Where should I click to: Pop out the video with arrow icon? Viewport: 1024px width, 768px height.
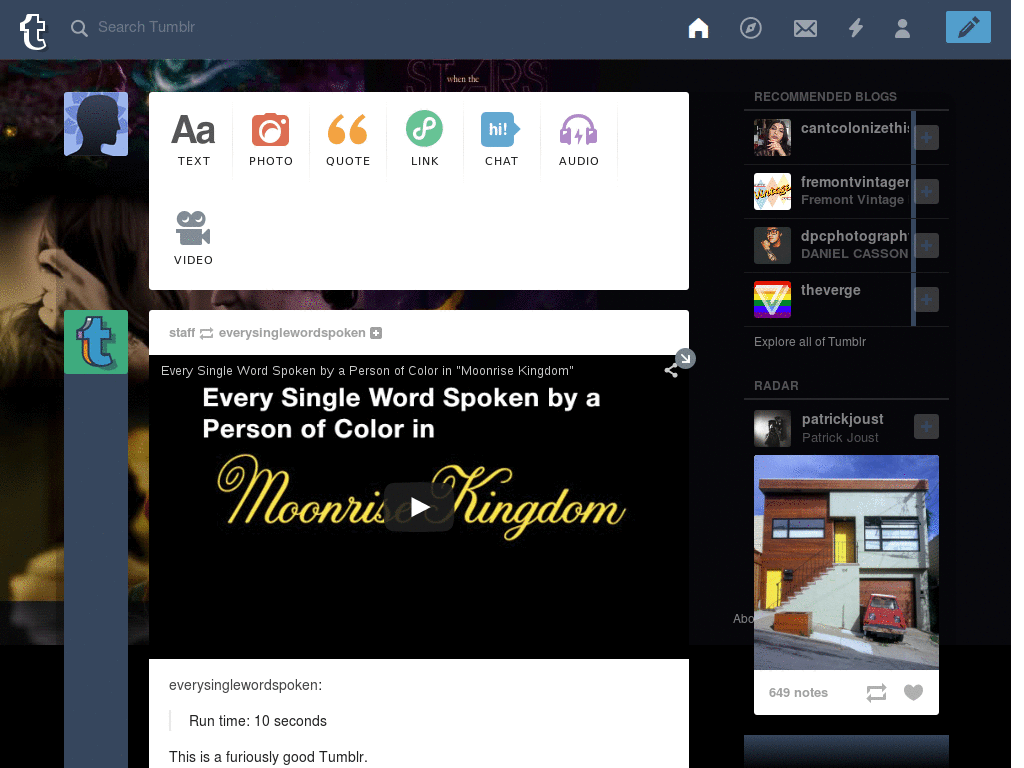[685, 358]
